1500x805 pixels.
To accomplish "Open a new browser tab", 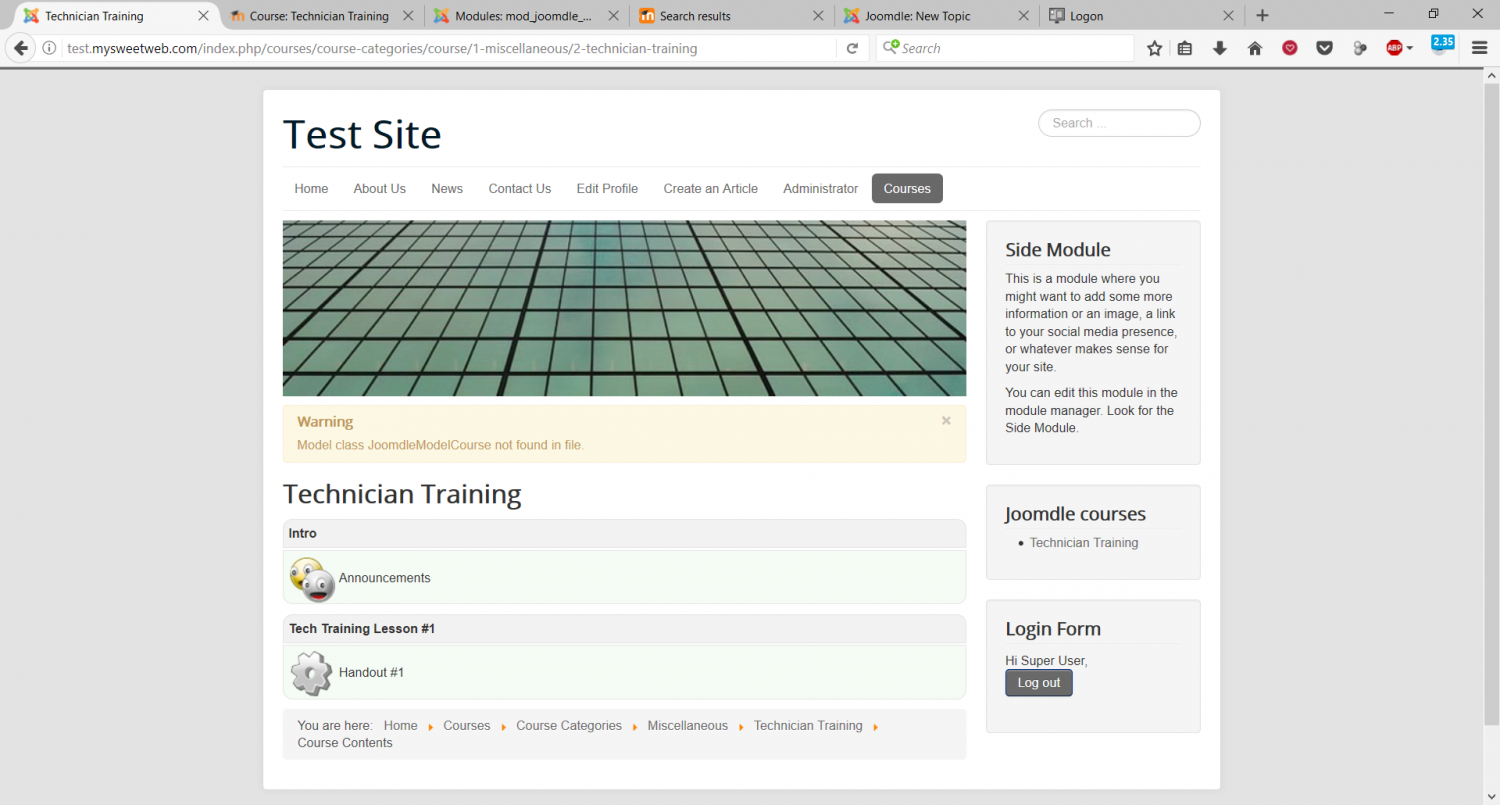I will coord(1262,16).
